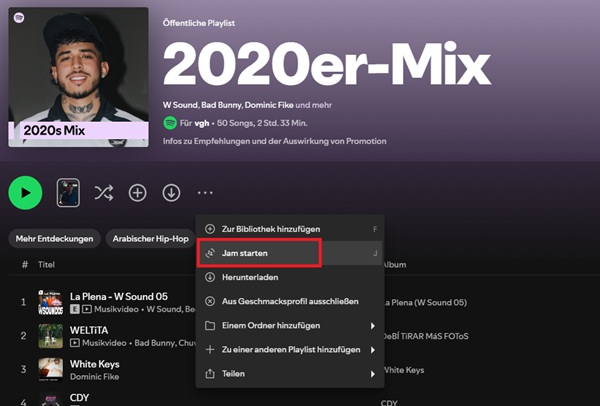600x406 pixels.
Task: Open White Keys album link
Action: 404,370
